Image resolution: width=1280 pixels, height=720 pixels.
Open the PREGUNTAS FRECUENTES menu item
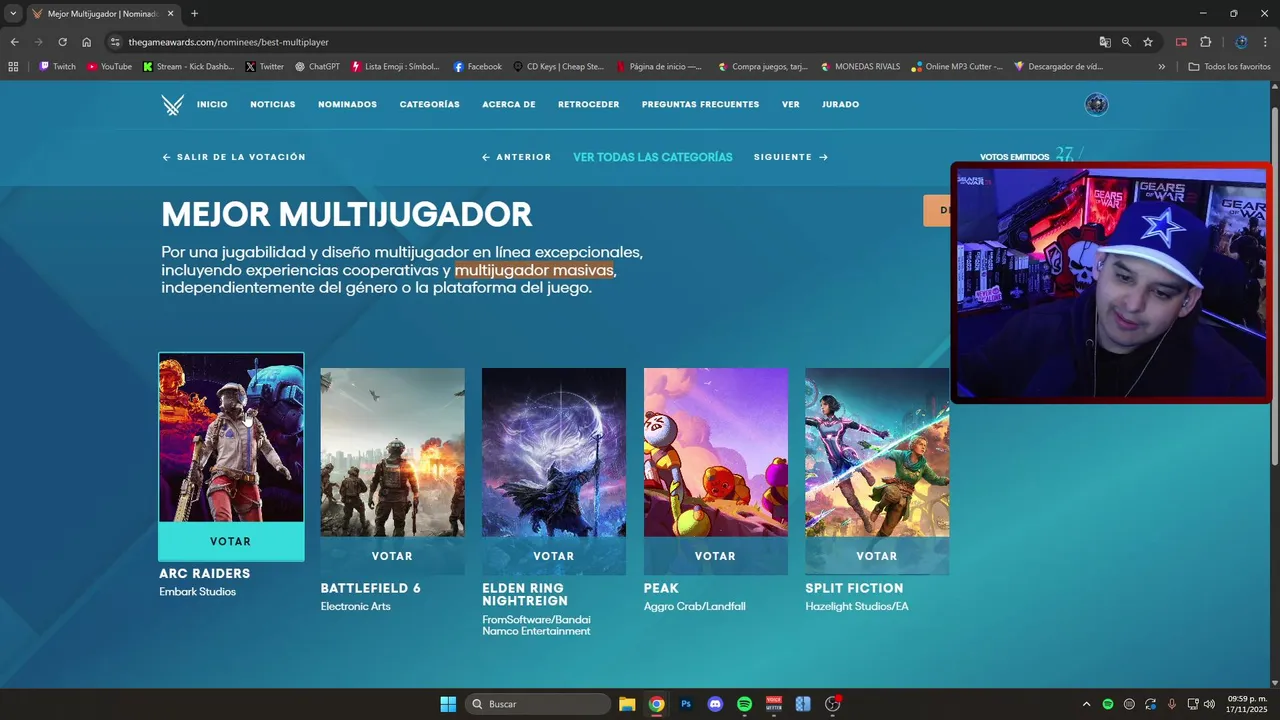click(700, 105)
